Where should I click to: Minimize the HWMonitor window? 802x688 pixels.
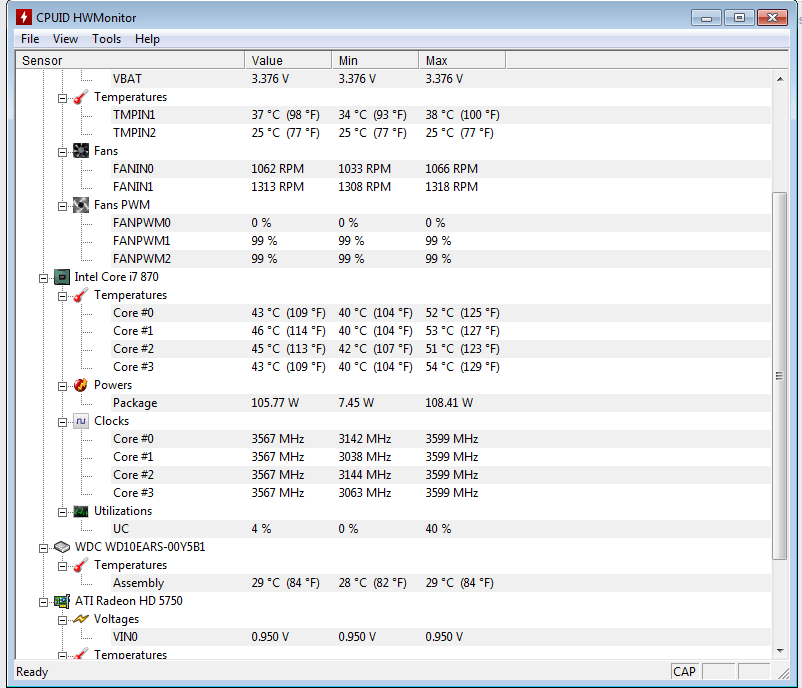coord(706,18)
